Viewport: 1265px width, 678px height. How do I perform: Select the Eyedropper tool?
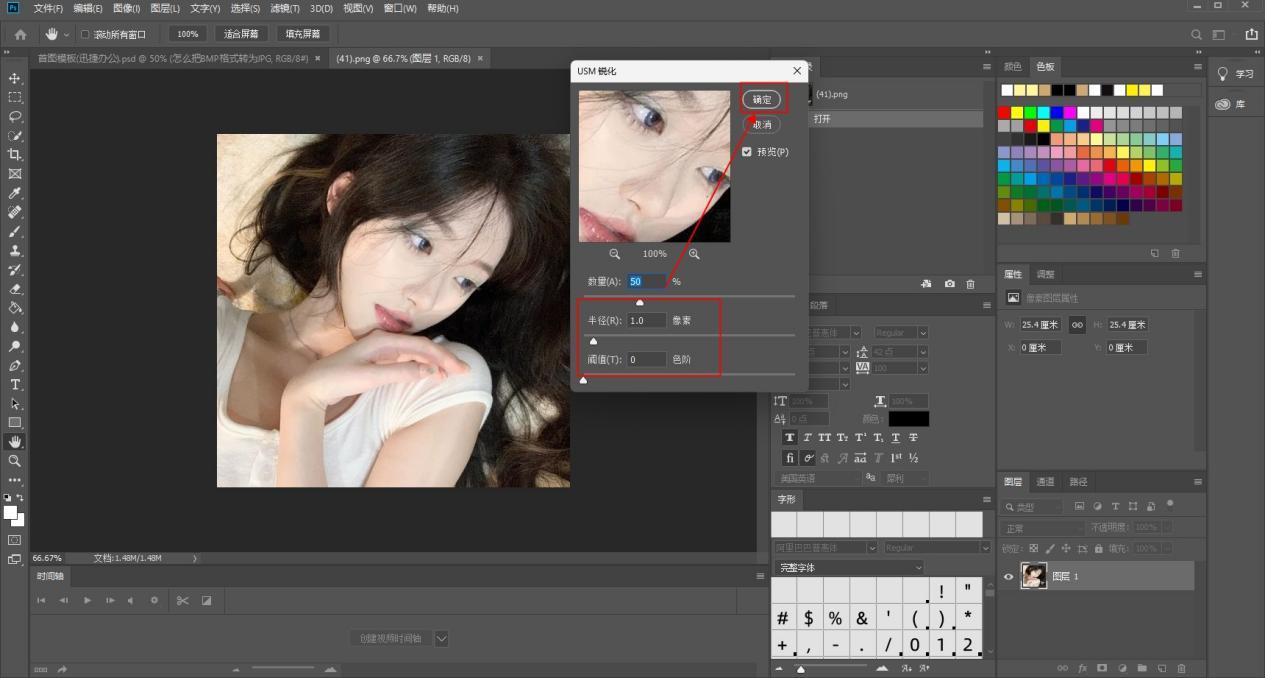pos(15,193)
